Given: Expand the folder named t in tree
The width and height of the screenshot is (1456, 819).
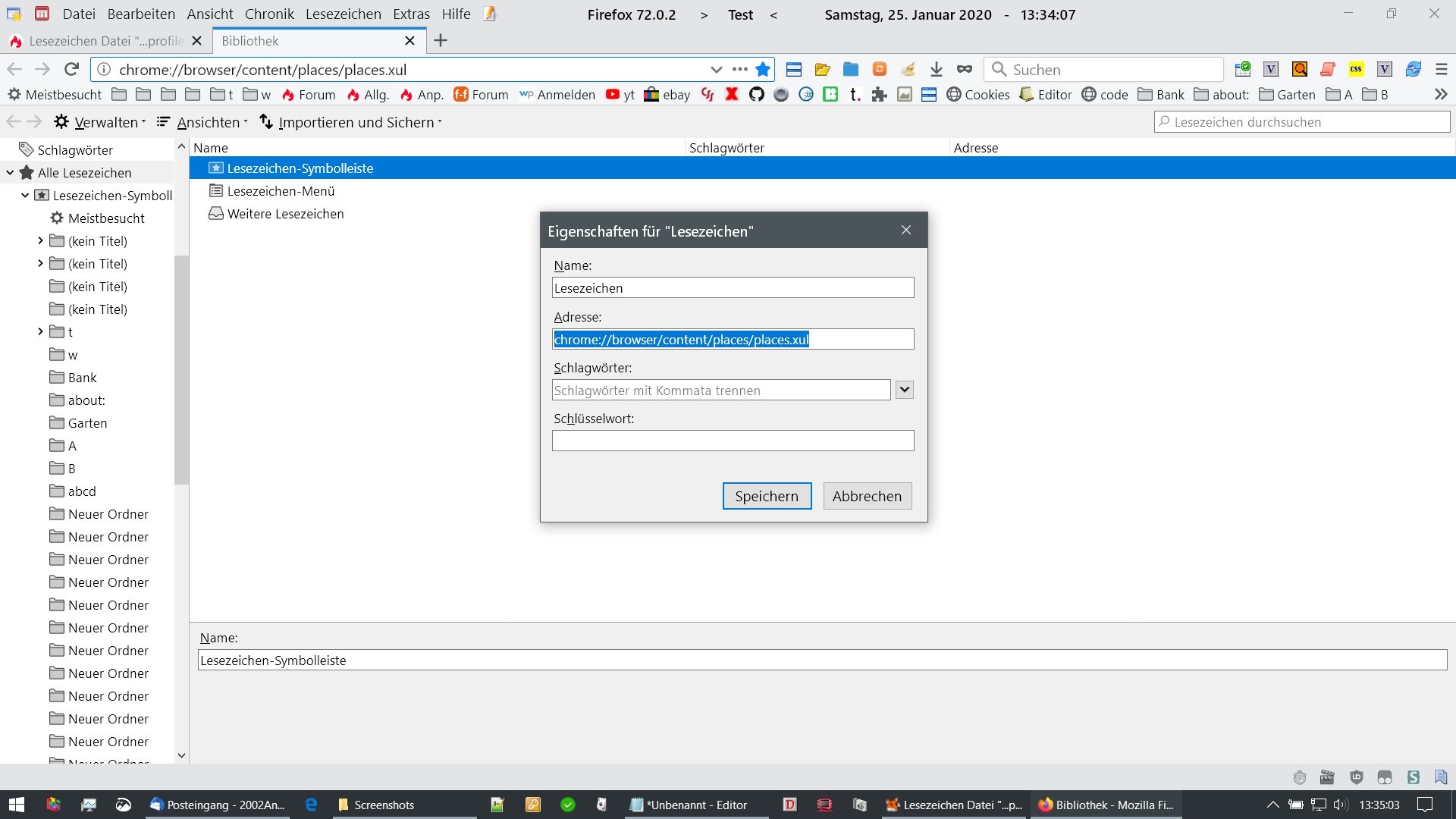Looking at the screenshot, I should [40, 332].
